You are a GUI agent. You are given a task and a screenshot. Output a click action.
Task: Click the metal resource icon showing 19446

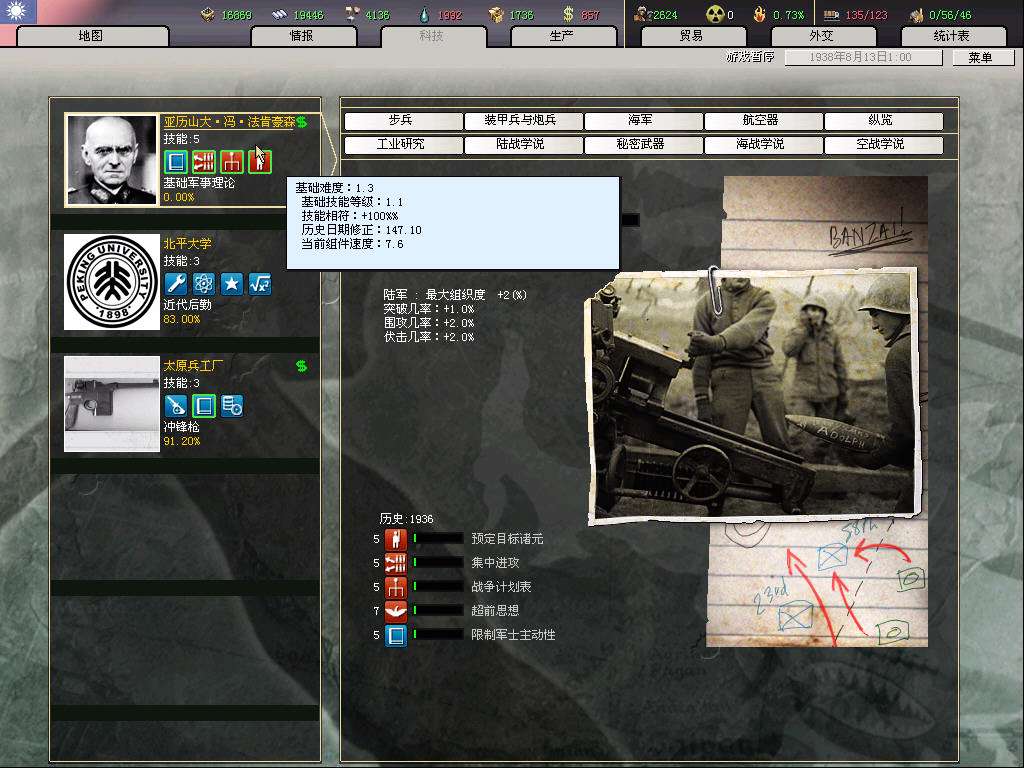(280, 14)
